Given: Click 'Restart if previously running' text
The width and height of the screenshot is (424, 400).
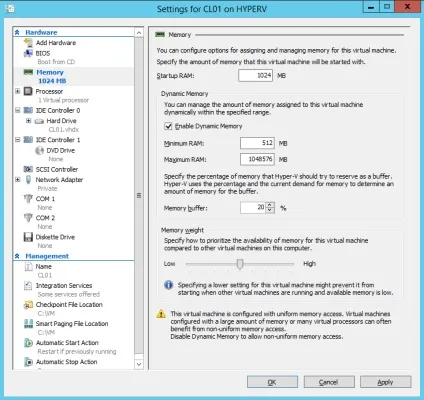Looking at the screenshot, I should tap(77, 351).
